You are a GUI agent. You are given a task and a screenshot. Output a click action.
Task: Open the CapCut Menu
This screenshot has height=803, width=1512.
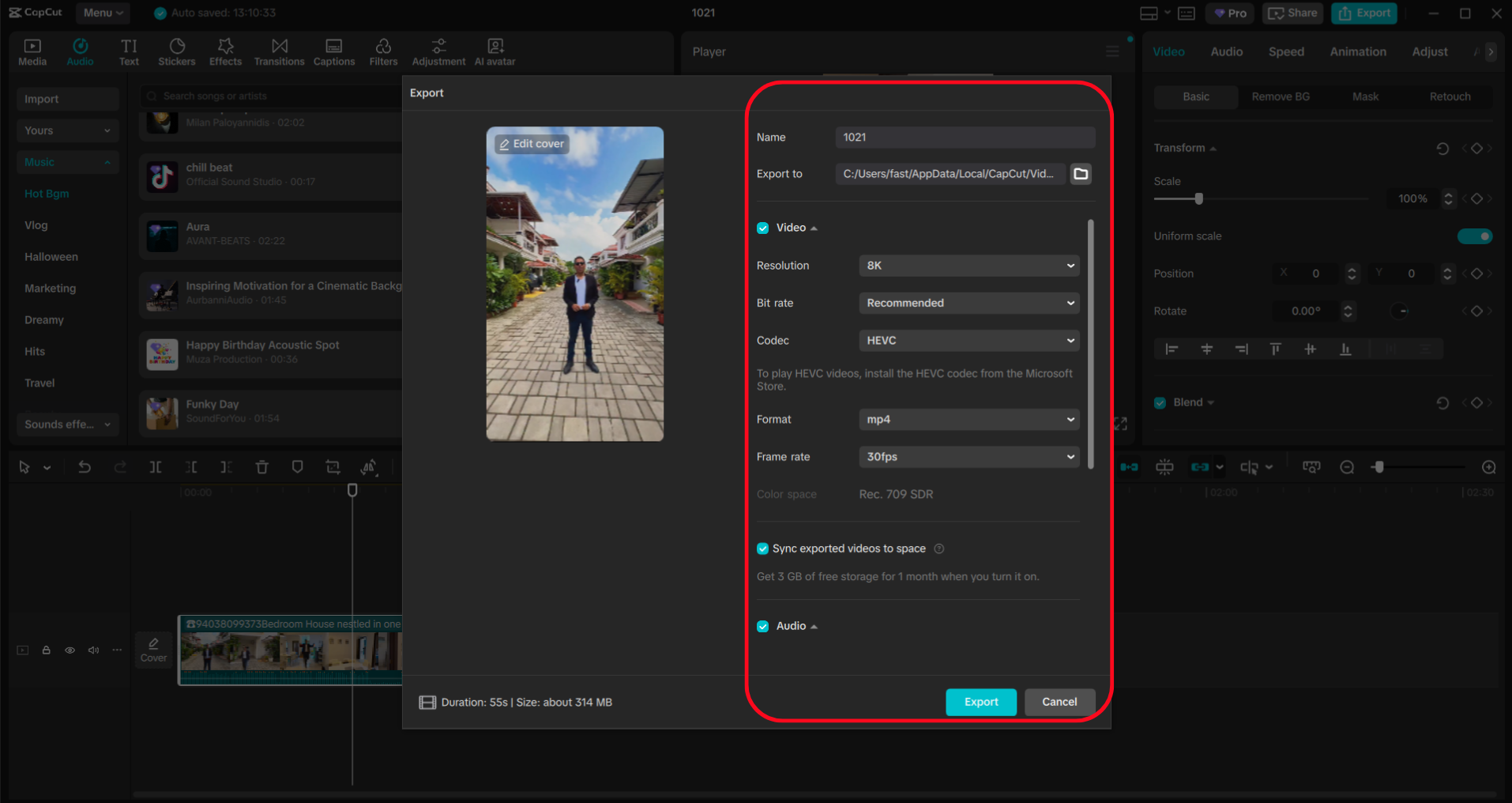click(x=102, y=13)
